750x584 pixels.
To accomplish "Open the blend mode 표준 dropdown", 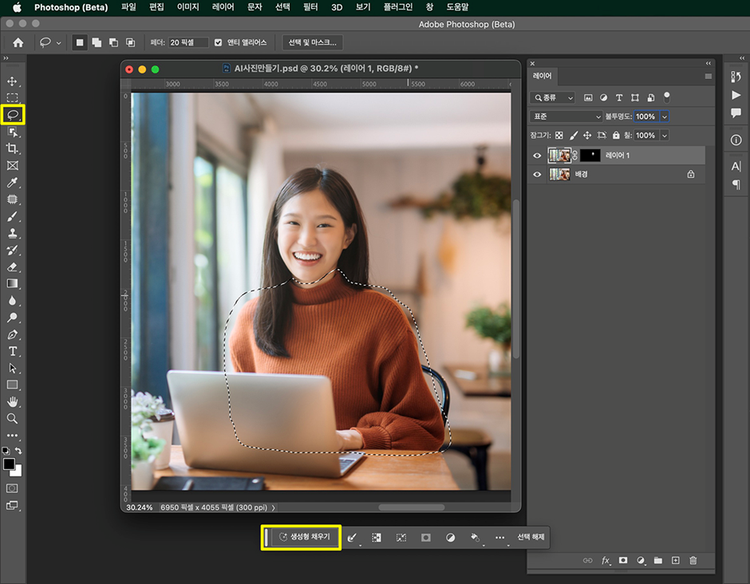I will (x=567, y=117).
